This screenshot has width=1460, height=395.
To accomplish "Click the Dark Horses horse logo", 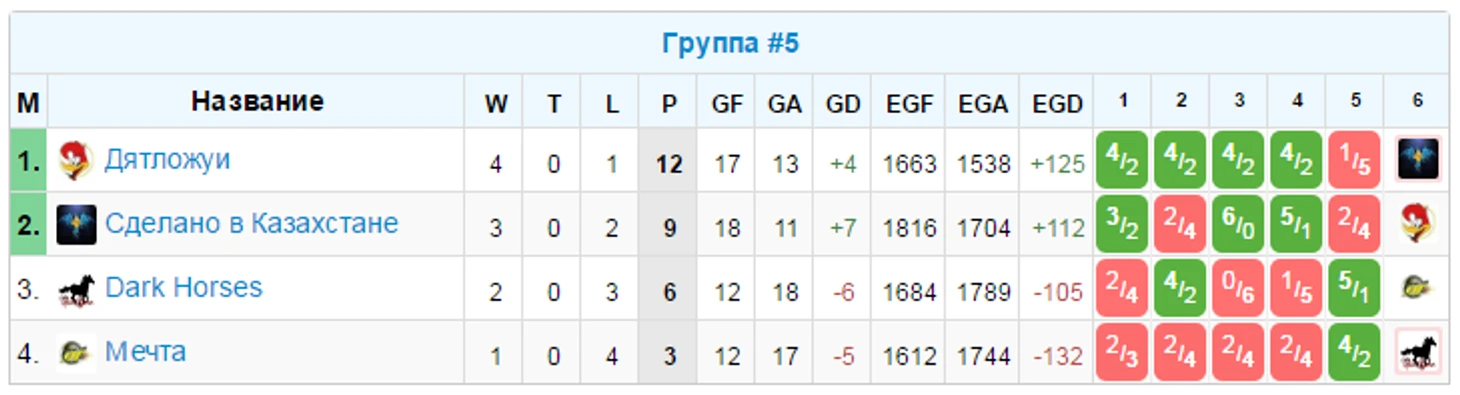I will 76,290.
